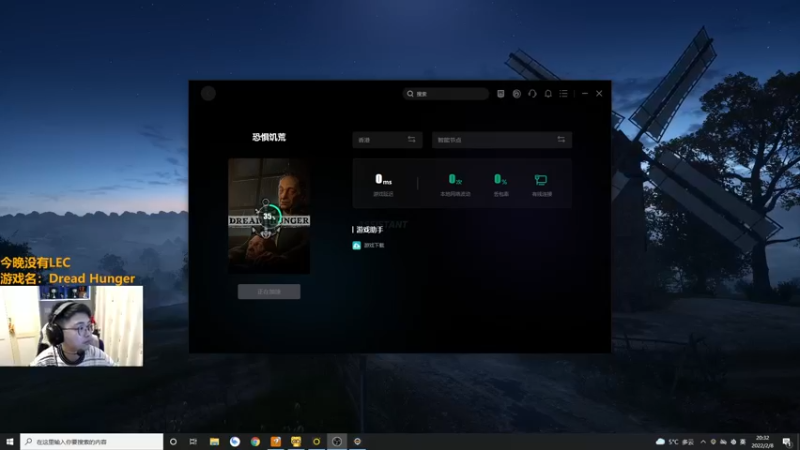Open File Explorer from the taskbar

[214, 441]
